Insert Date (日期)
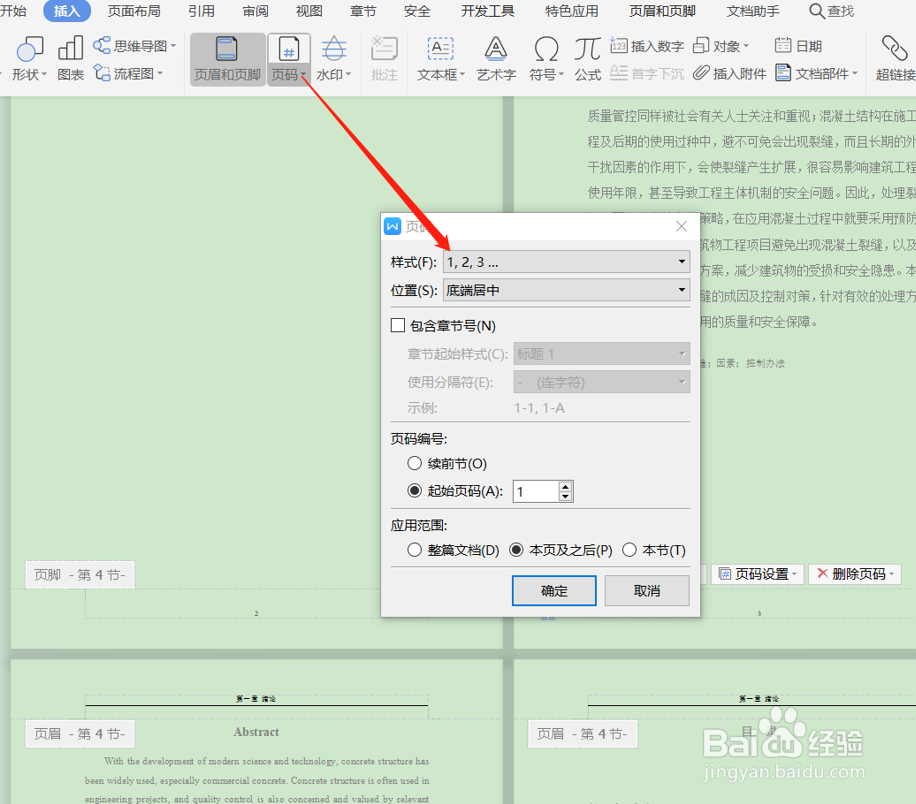Image resolution: width=916 pixels, height=804 pixels. 798,46
